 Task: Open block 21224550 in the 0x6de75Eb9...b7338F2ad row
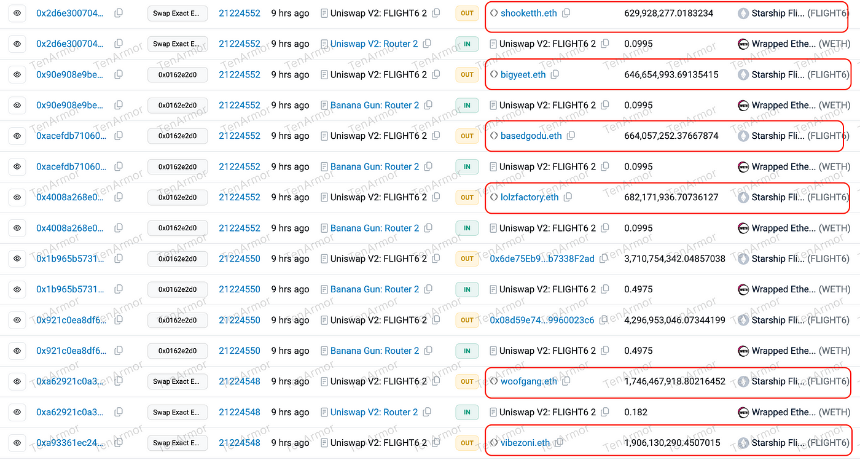(239, 258)
